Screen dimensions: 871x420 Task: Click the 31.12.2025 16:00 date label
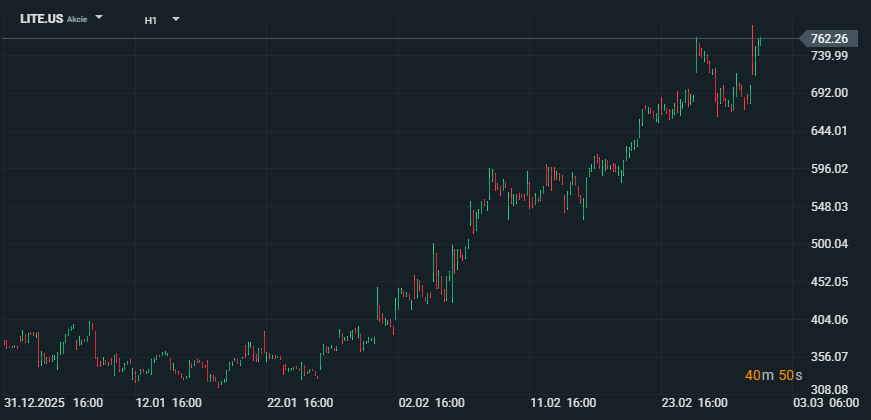click(x=53, y=403)
